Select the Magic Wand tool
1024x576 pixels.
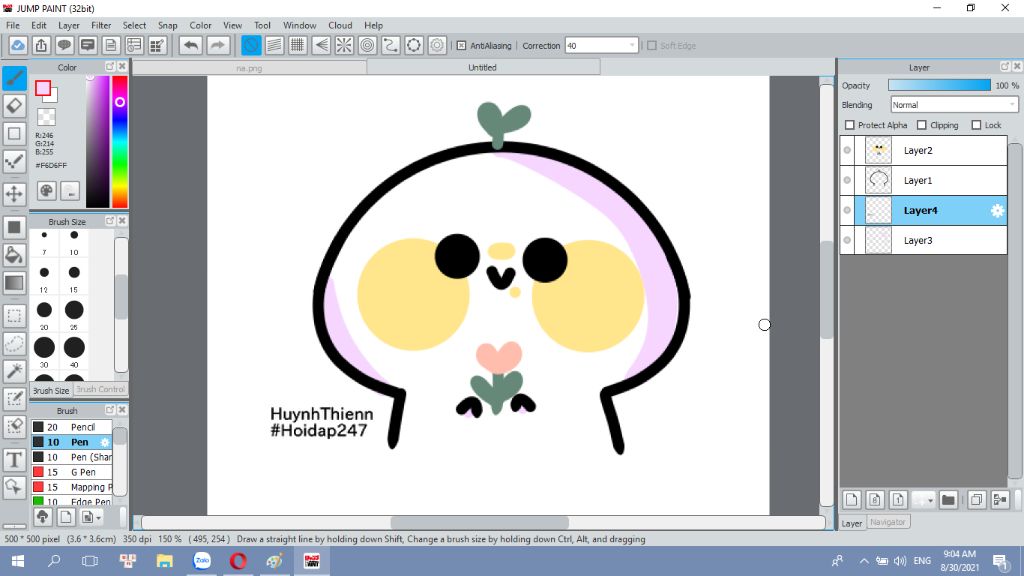click(14, 371)
